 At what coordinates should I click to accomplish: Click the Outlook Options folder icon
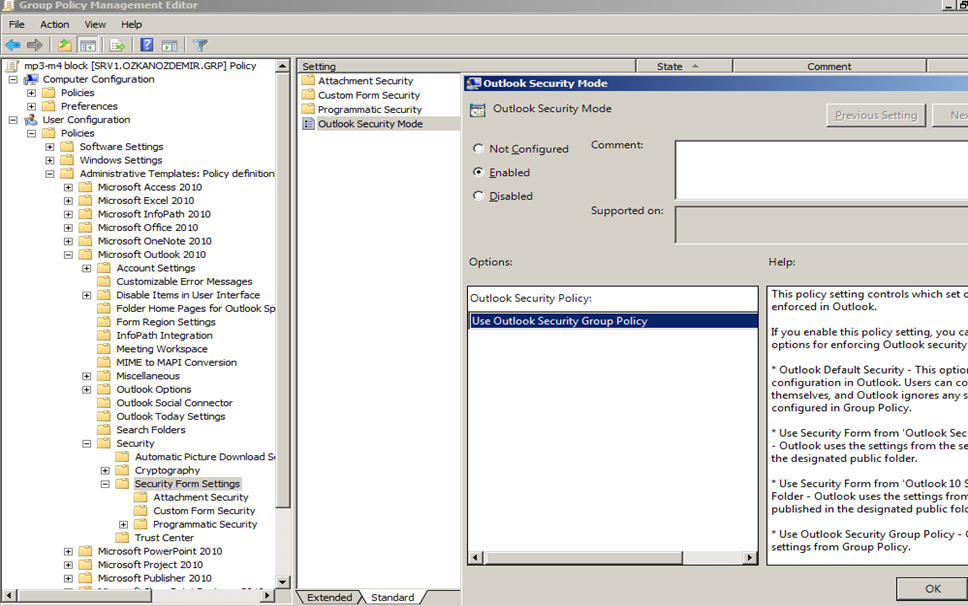(104, 389)
